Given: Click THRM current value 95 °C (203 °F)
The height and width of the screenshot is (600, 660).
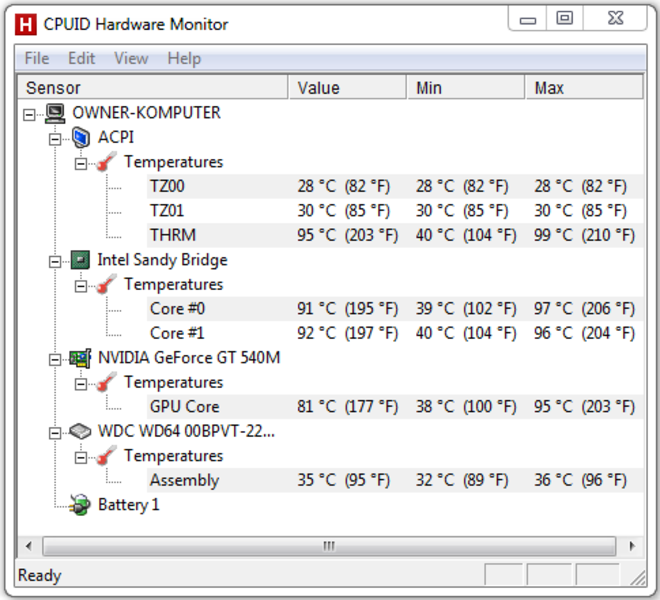Looking at the screenshot, I should 348,235.
